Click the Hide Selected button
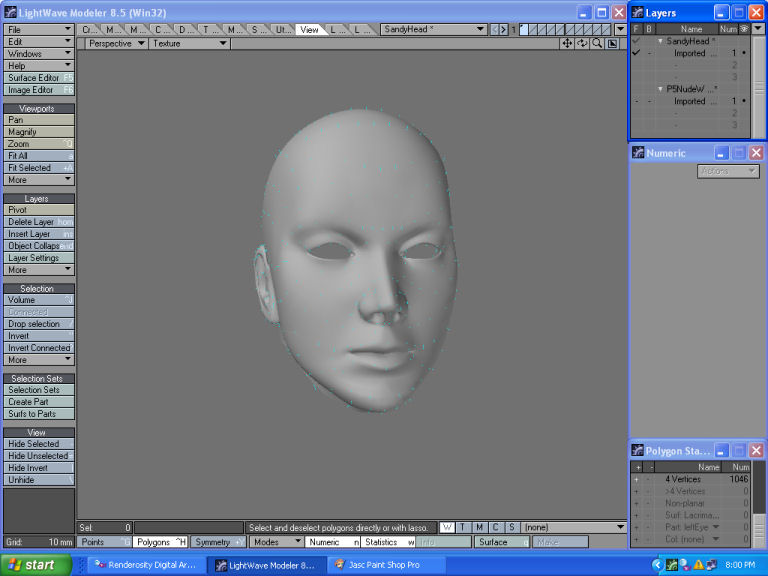This screenshot has height=576, width=768. (39, 444)
